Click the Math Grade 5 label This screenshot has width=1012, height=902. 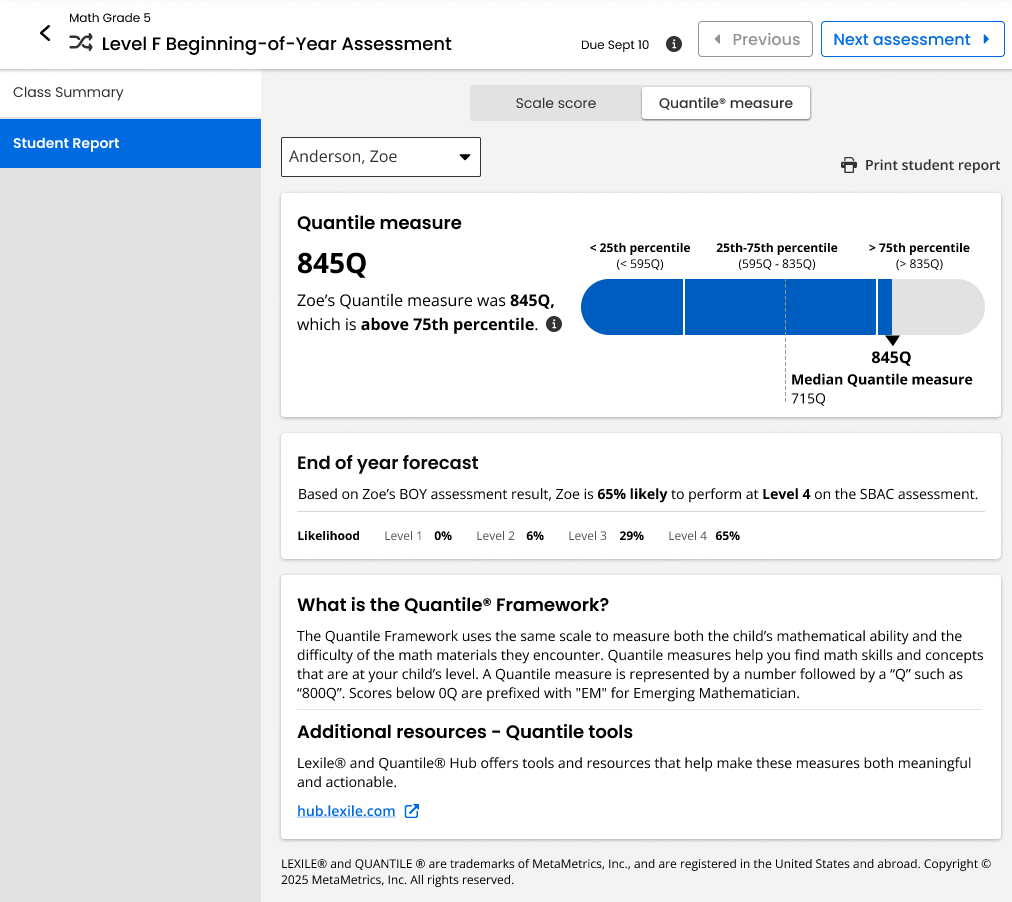[110, 18]
